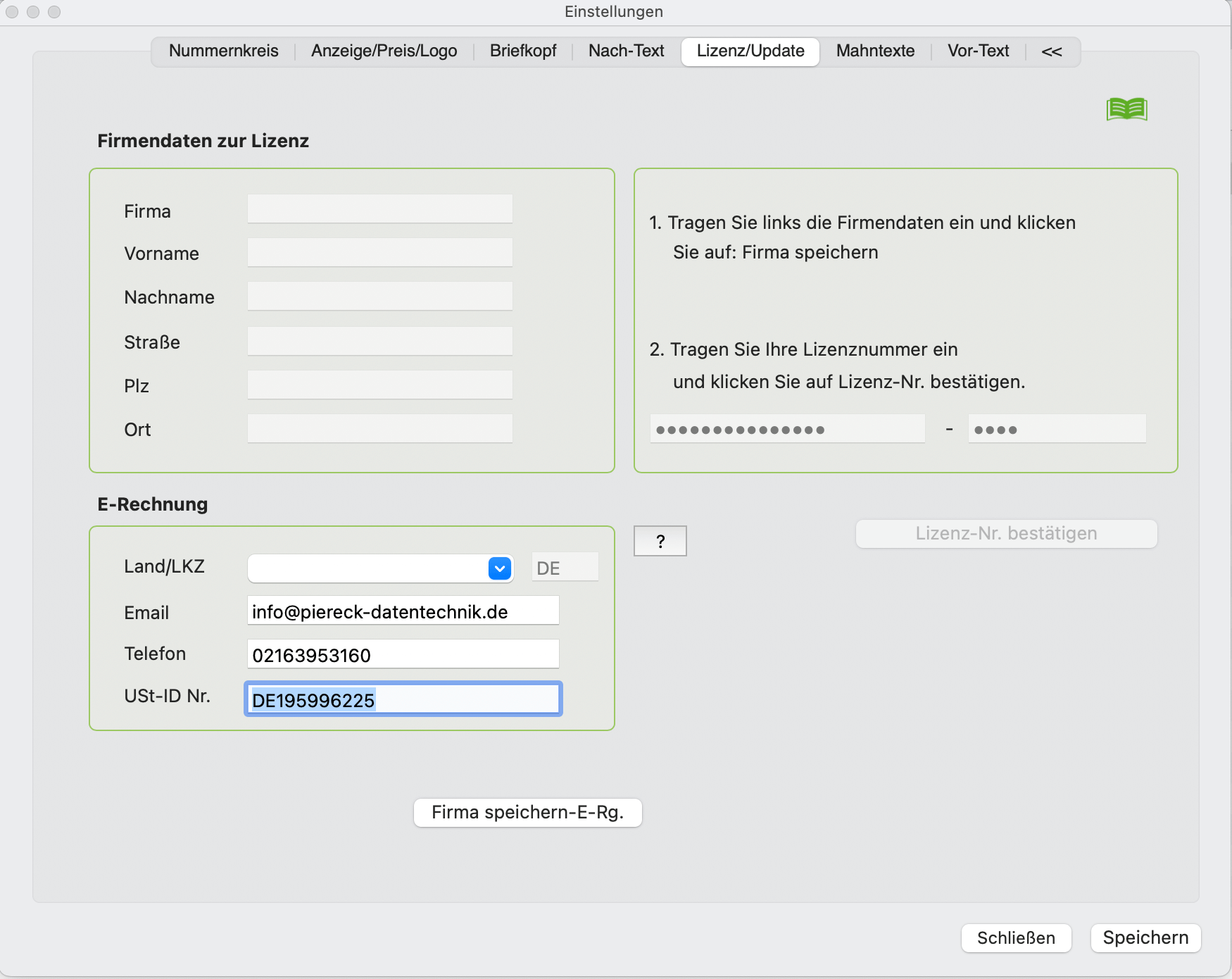Click into the Firma text field
1232x979 pixels.
click(x=379, y=209)
